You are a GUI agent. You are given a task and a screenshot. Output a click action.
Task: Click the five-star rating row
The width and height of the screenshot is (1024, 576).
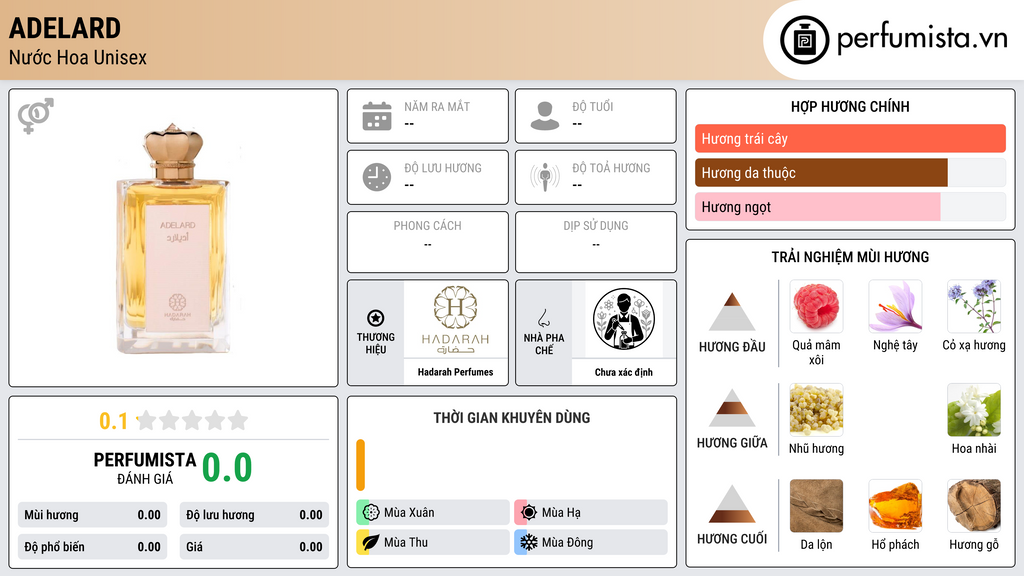(193, 421)
